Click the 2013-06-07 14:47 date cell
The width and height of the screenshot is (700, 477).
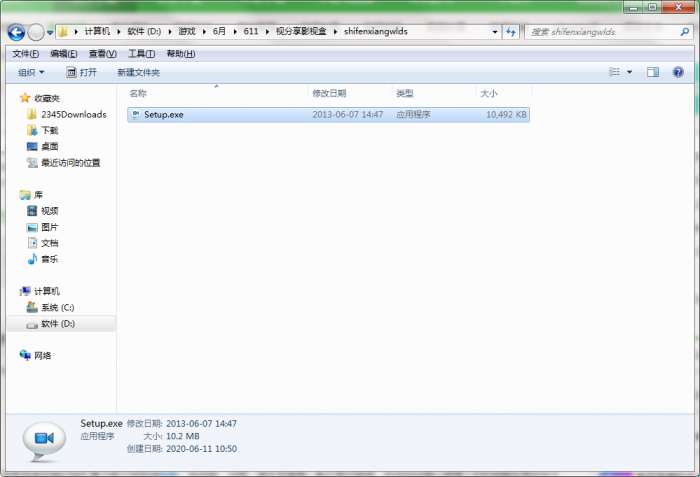(347, 115)
